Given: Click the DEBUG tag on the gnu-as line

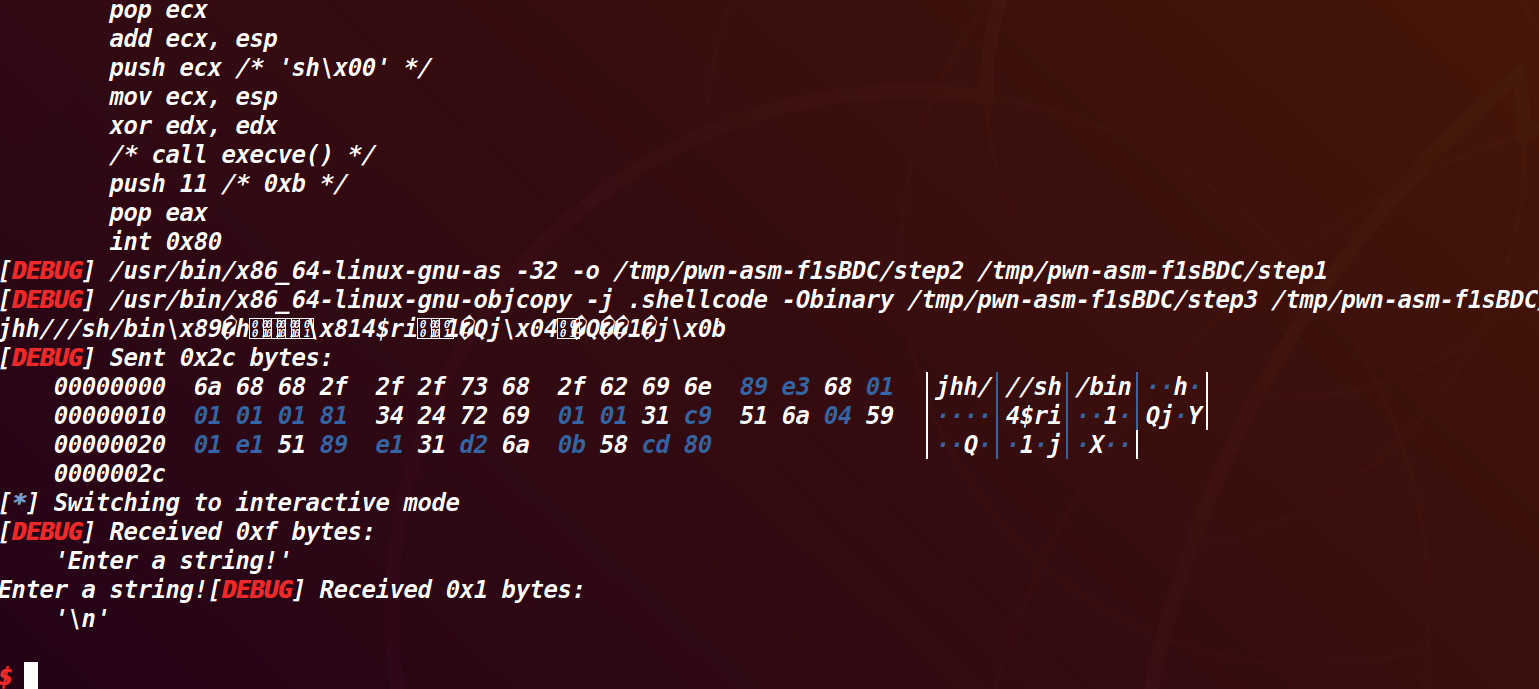Looking at the screenshot, I should [46, 271].
